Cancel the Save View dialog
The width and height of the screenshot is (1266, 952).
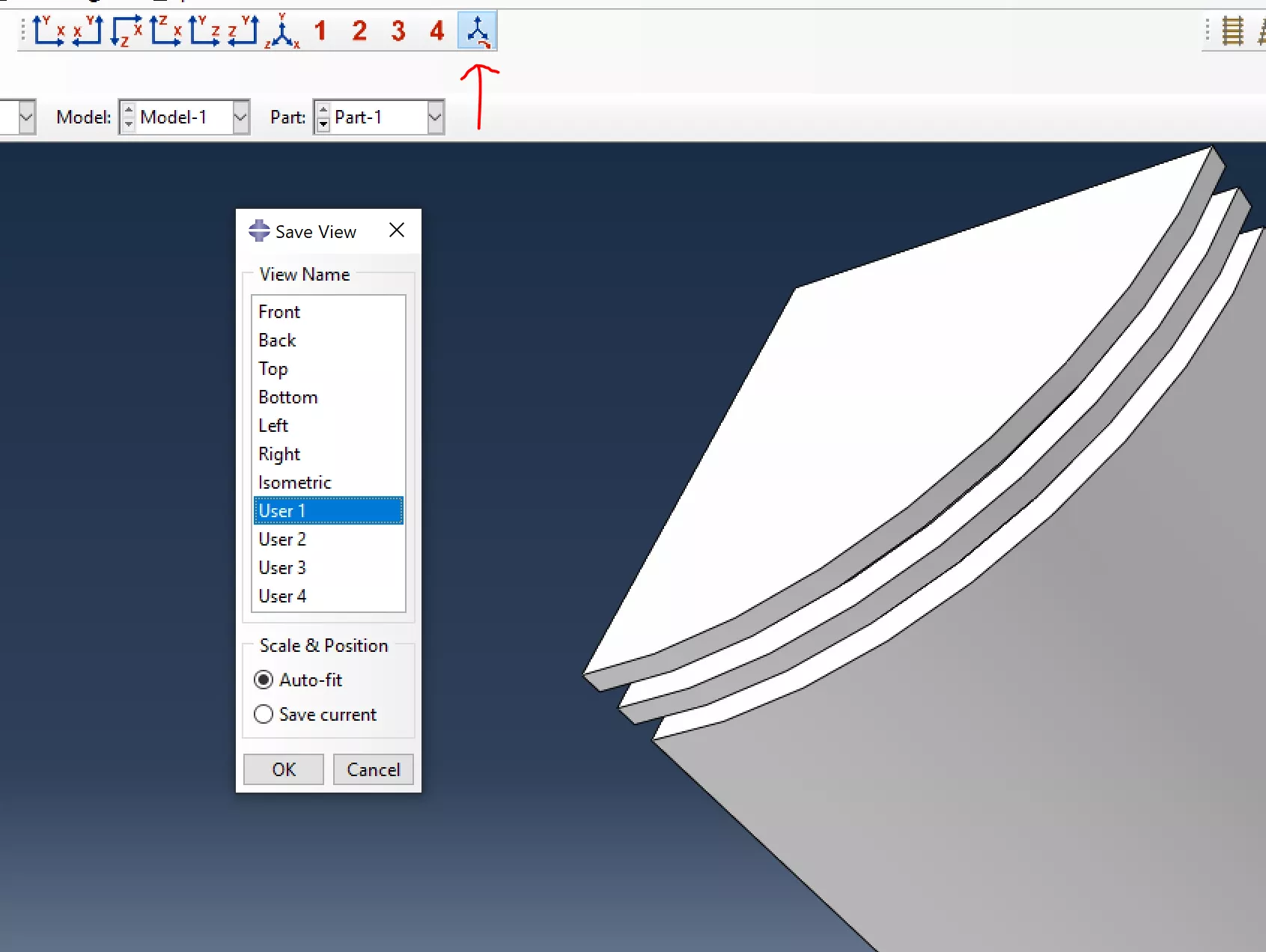pos(373,769)
